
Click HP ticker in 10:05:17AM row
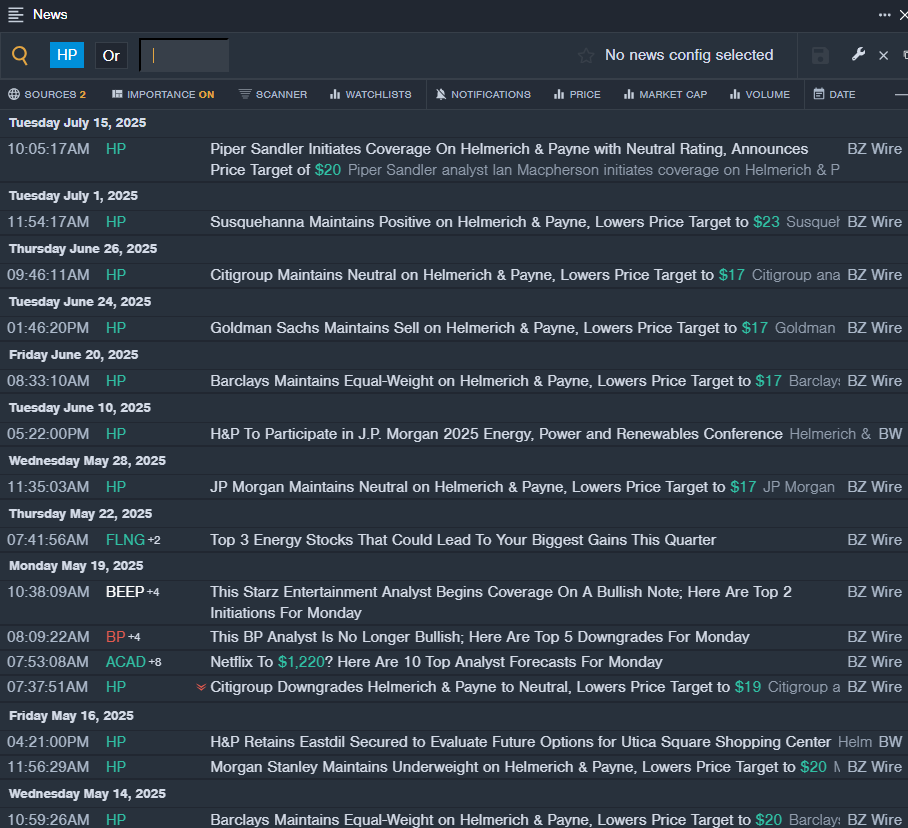click(116, 149)
